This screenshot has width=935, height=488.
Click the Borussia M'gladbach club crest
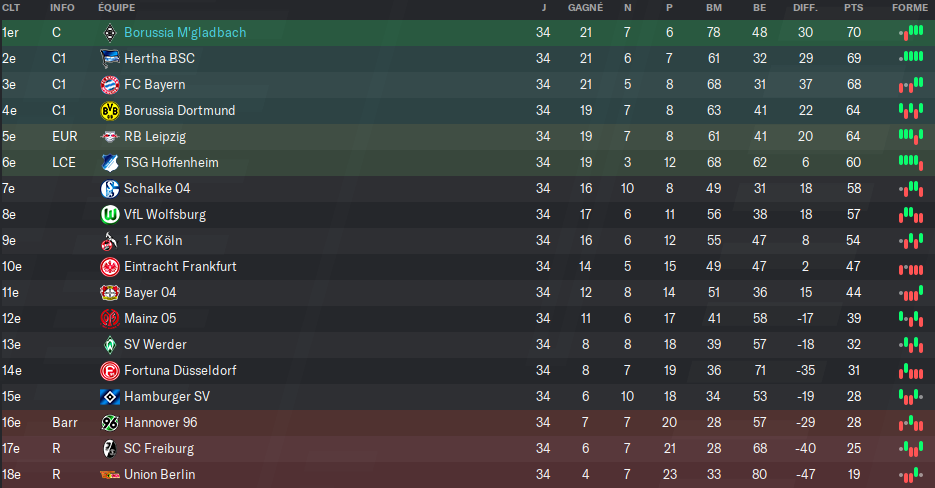point(110,33)
